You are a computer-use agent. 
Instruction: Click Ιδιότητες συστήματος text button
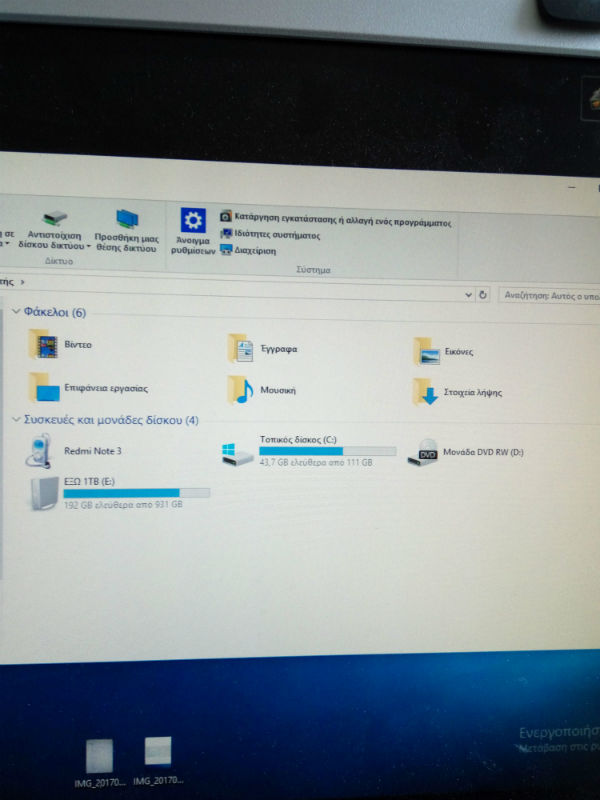click(277, 235)
